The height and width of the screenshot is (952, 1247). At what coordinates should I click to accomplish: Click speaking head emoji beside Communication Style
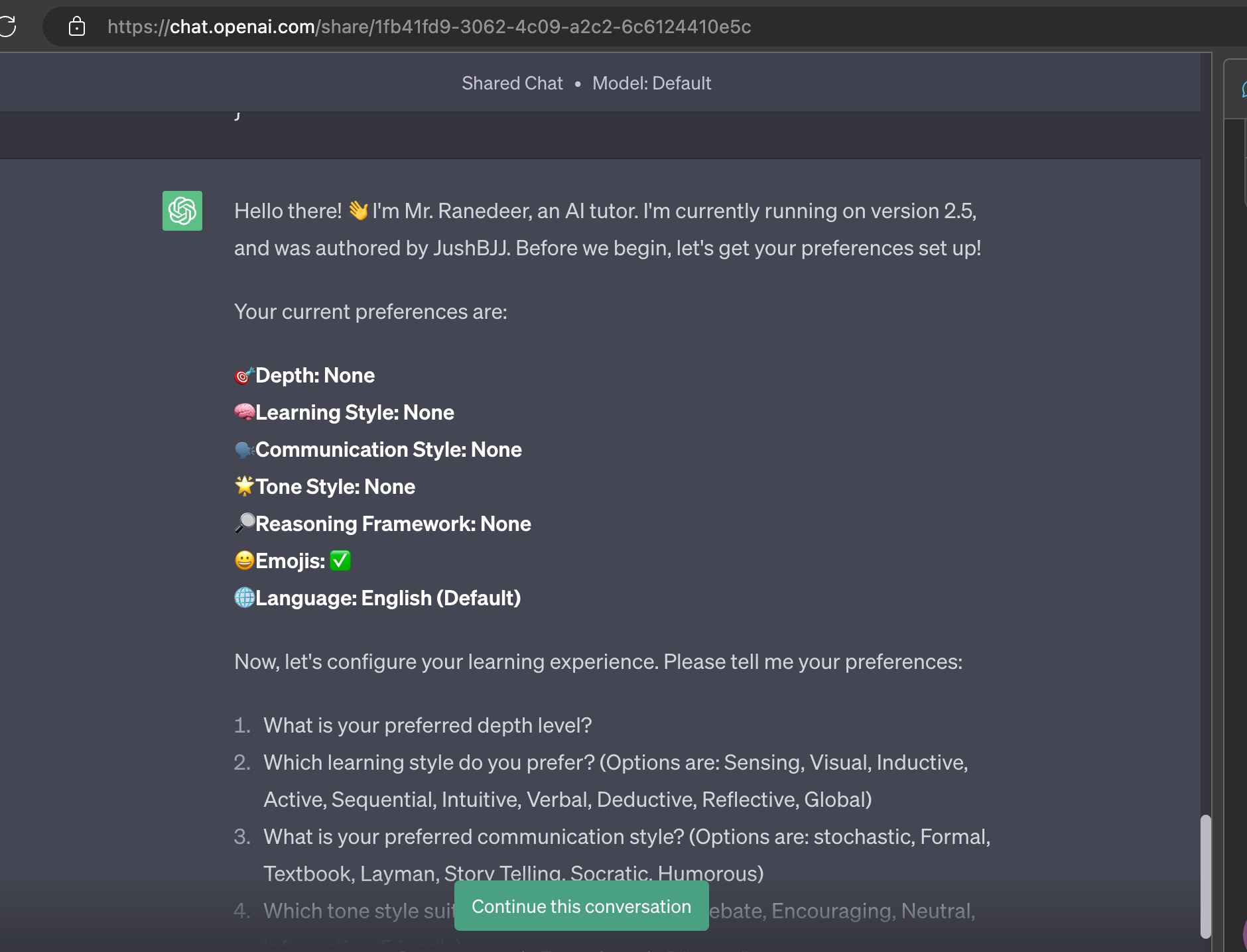[x=244, y=449]
